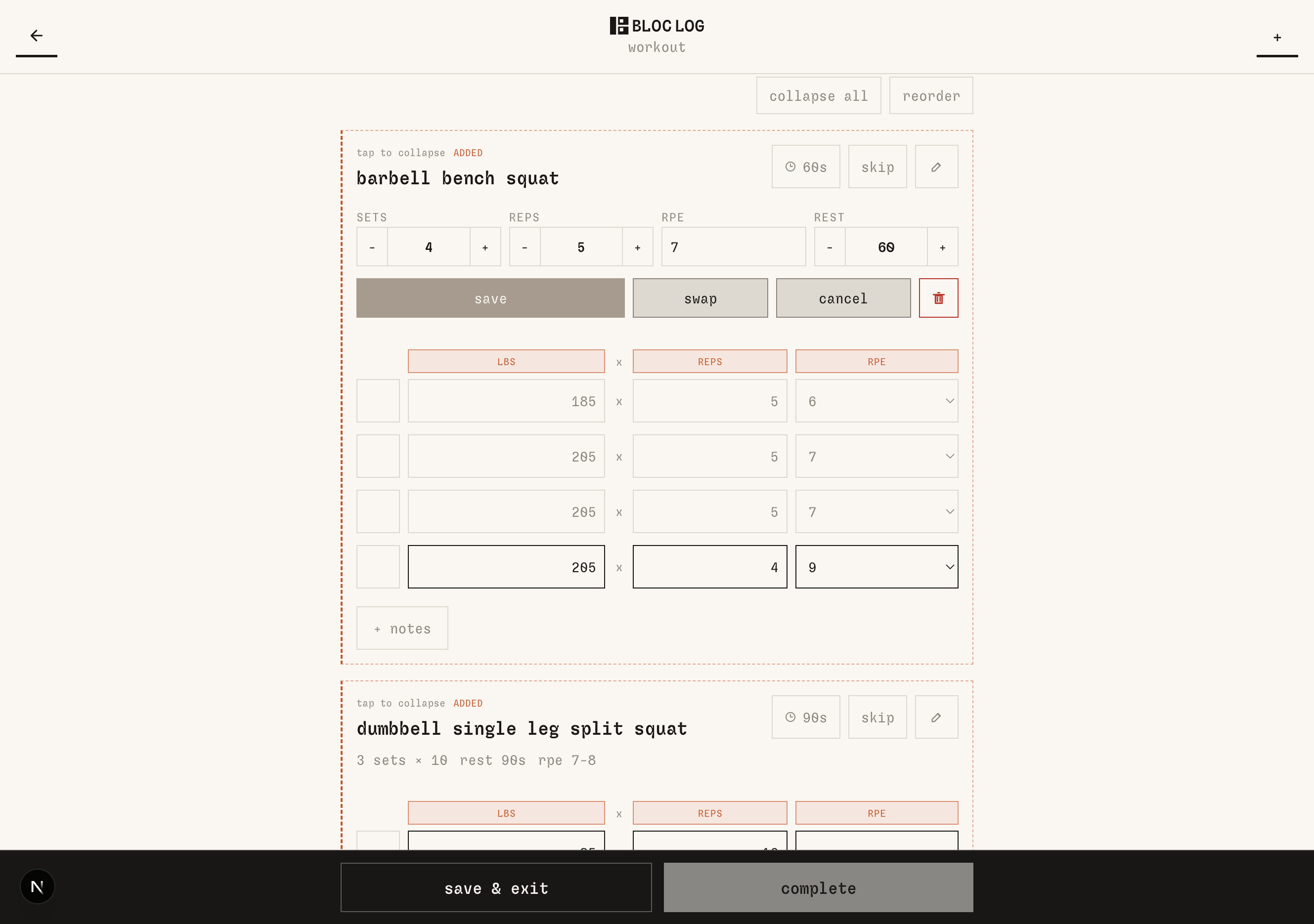
Task: Check off the first 205 lbs set
Action: [378, 457]
